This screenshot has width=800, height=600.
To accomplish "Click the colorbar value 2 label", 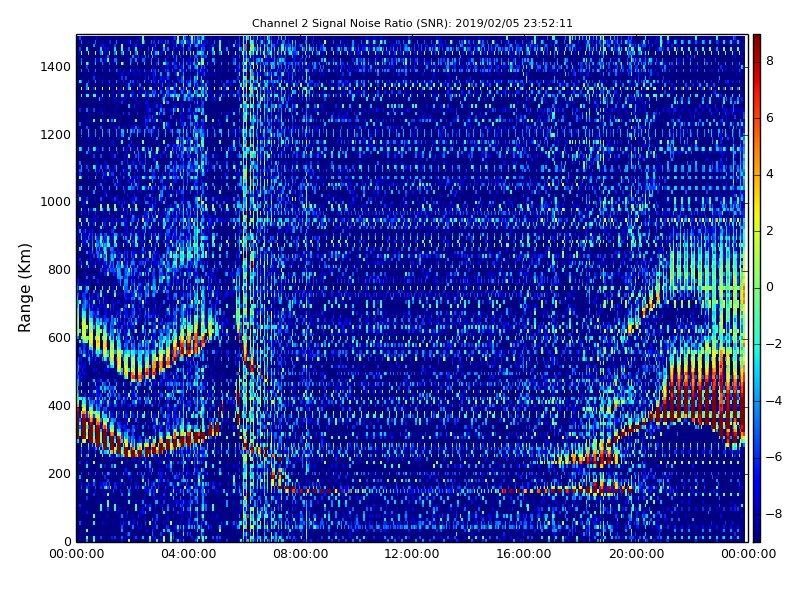I will [770, 231].
